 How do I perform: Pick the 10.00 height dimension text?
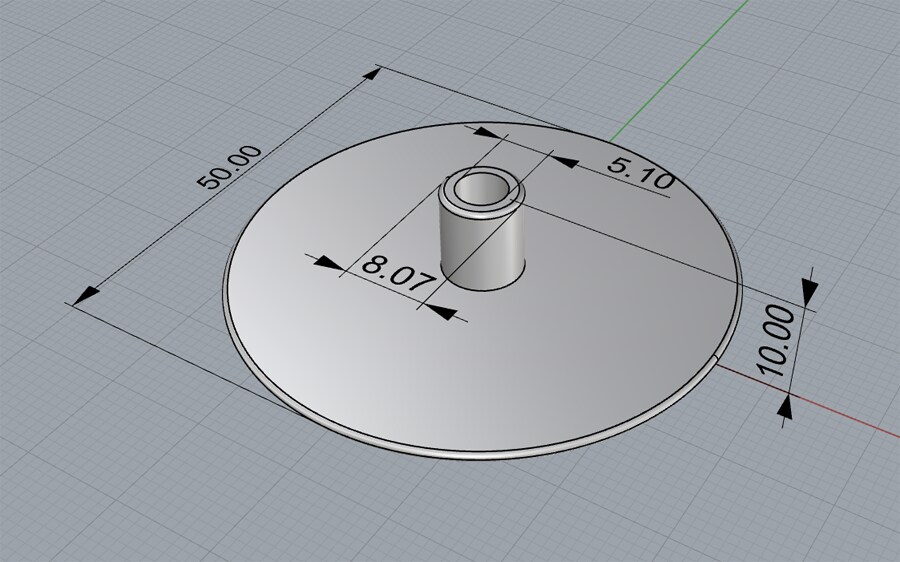778,340
